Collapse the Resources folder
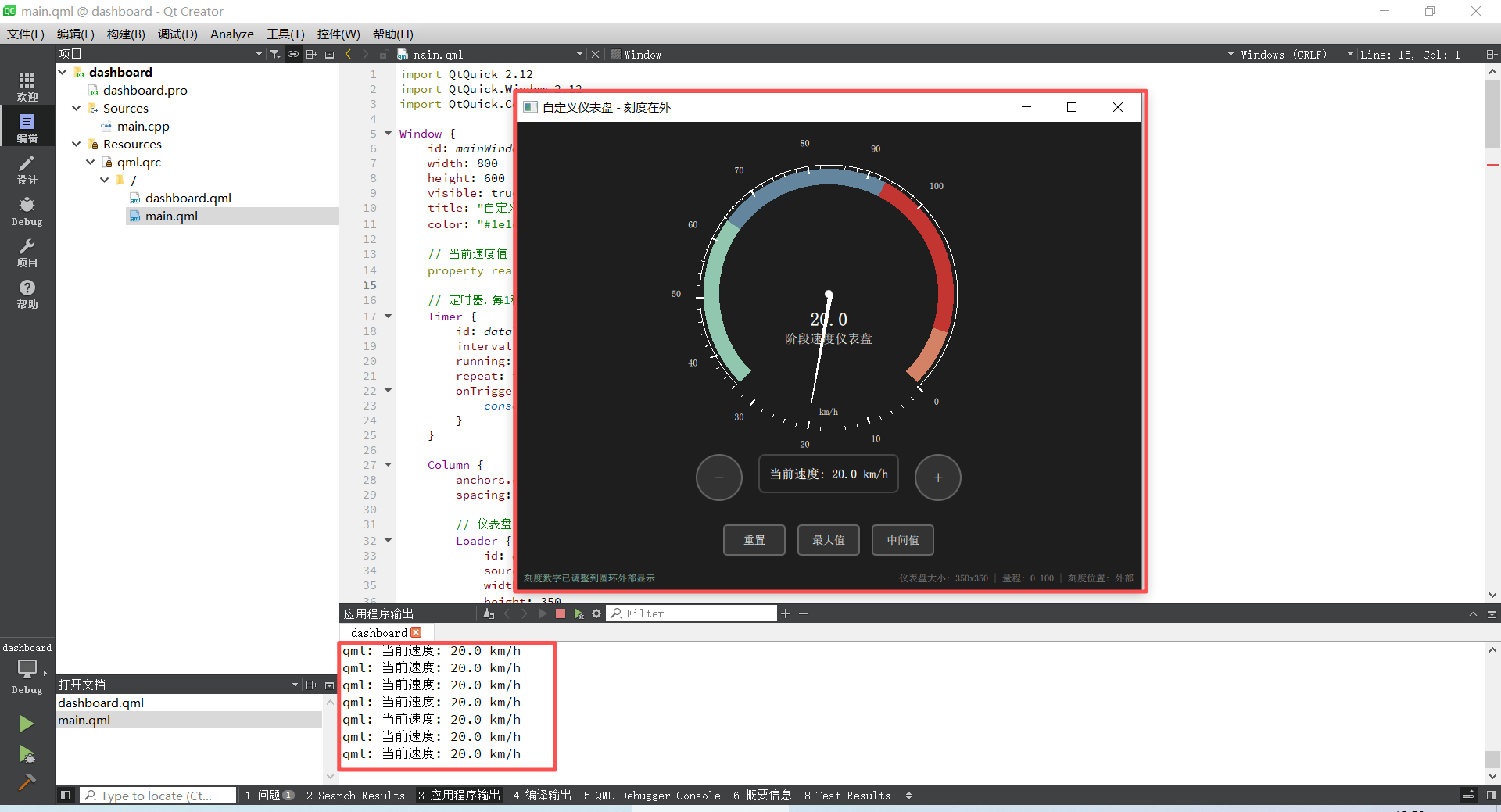The image size is (1501, 812). (x=77, y=144)
